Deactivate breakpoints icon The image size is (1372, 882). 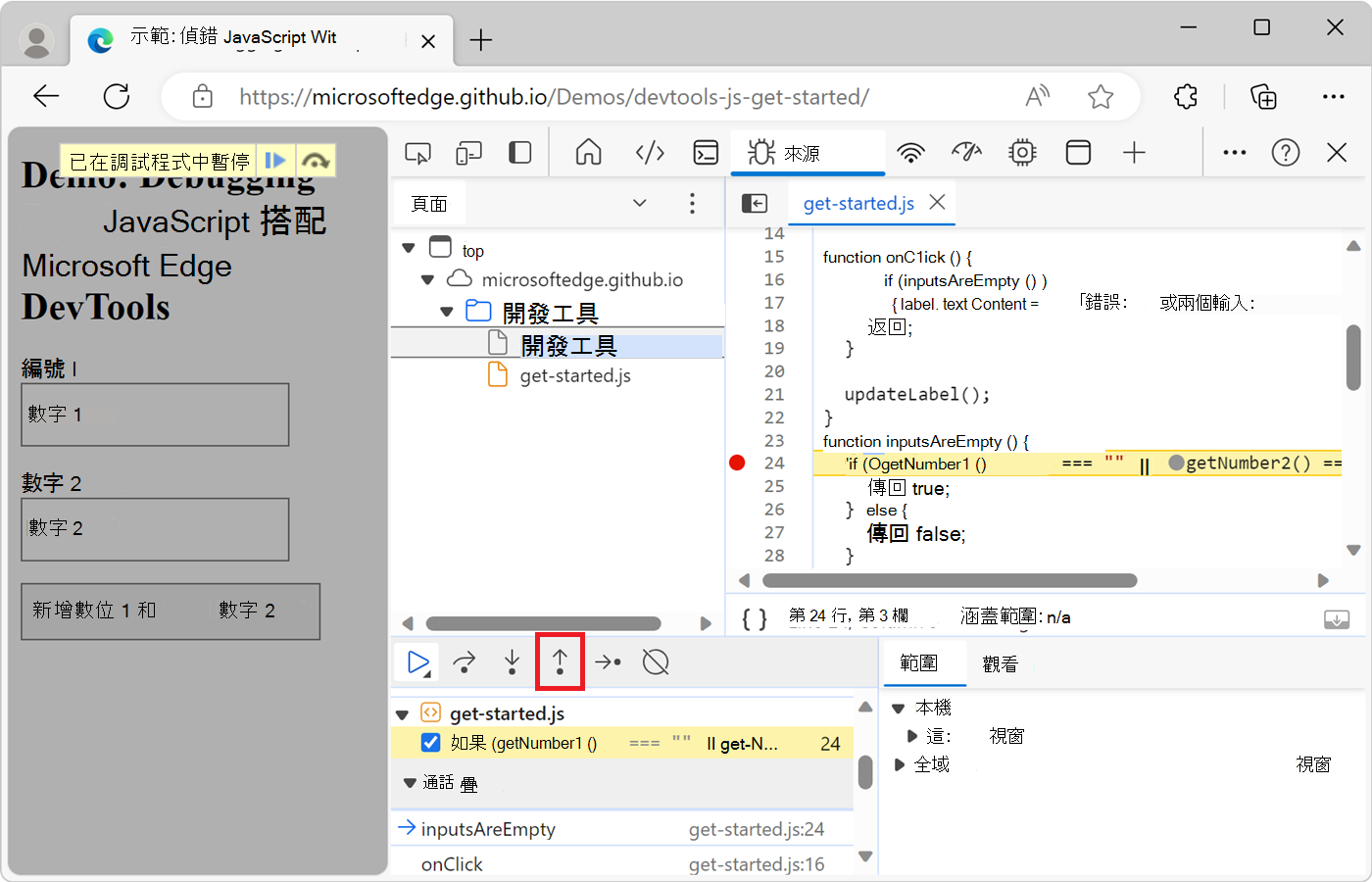click(x=656, y=663)
